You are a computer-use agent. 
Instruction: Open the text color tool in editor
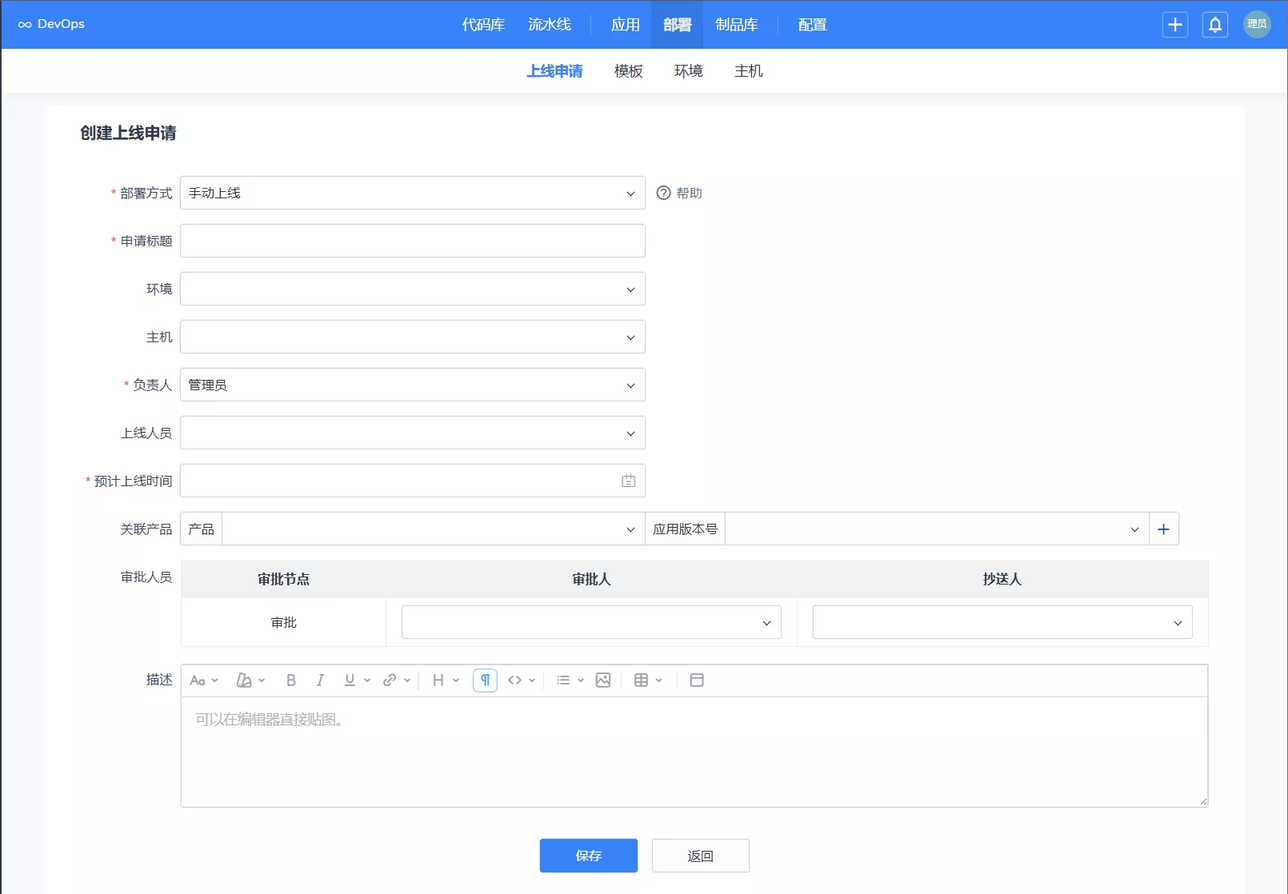pyautogui.click(x=243, y=680)
